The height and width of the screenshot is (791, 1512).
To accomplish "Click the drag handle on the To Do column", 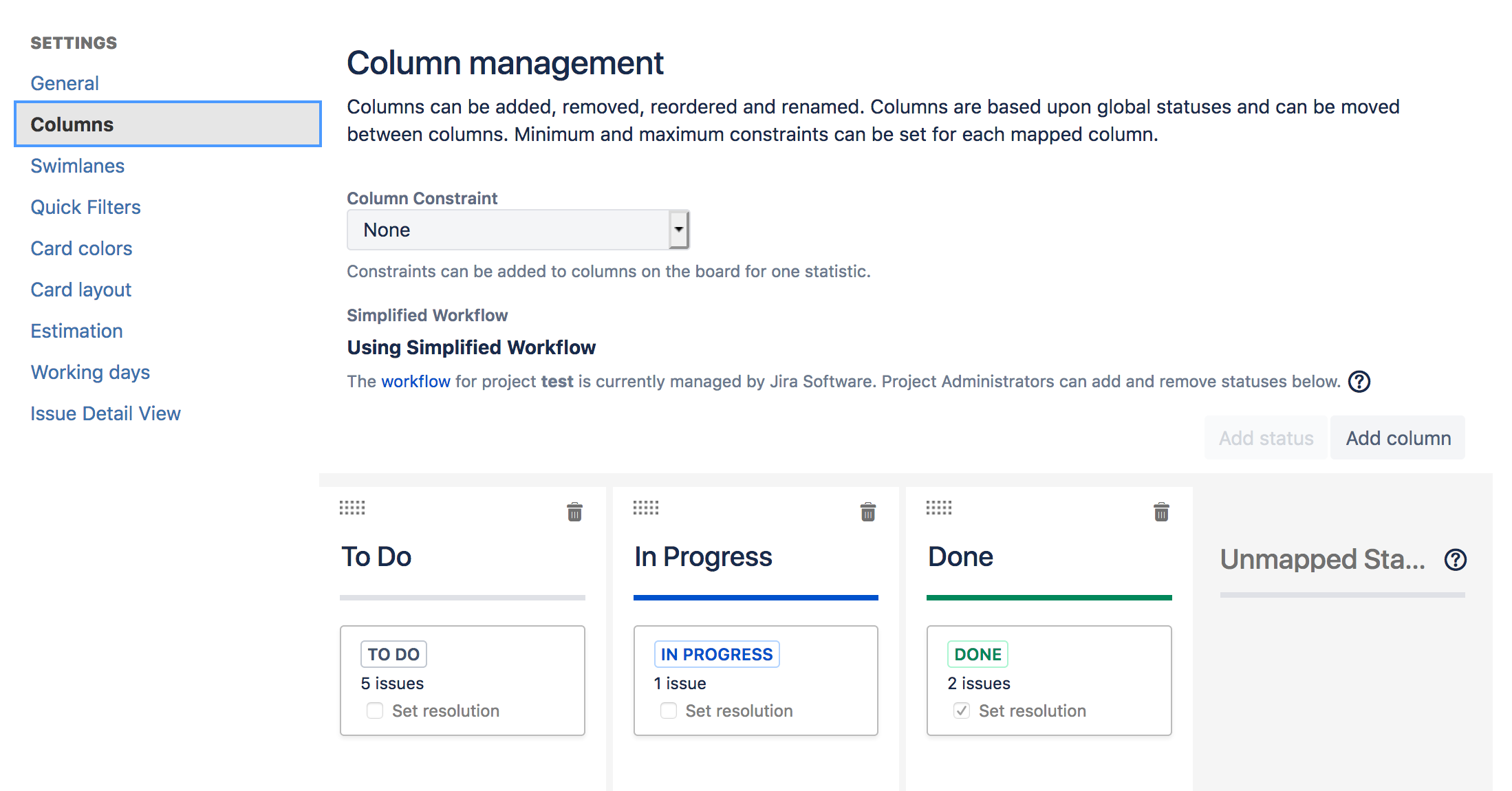I will (352, 508).
